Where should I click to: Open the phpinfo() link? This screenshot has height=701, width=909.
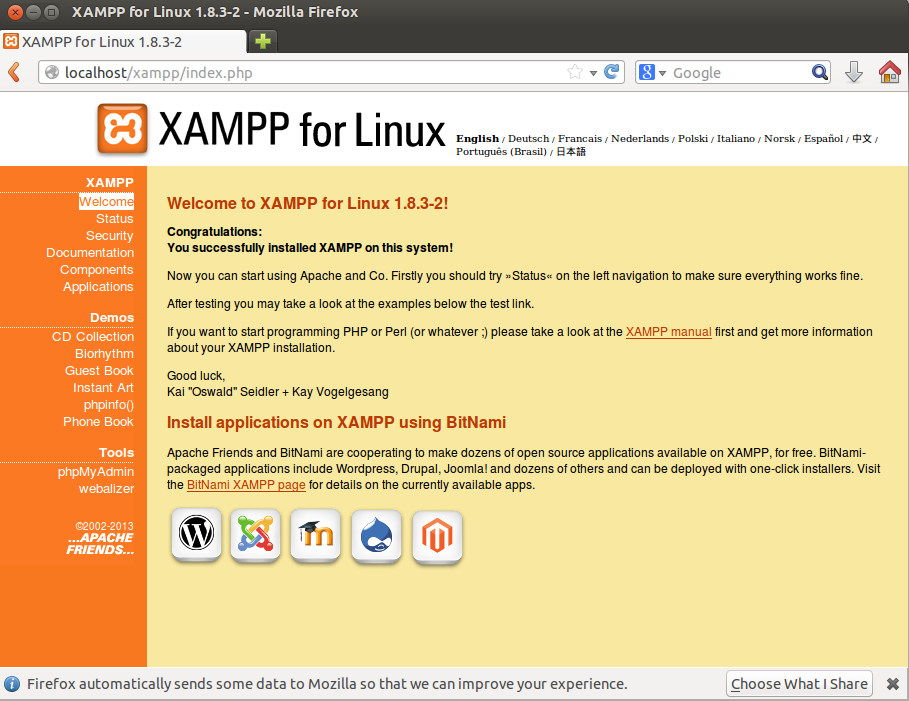tap(108, 405)
